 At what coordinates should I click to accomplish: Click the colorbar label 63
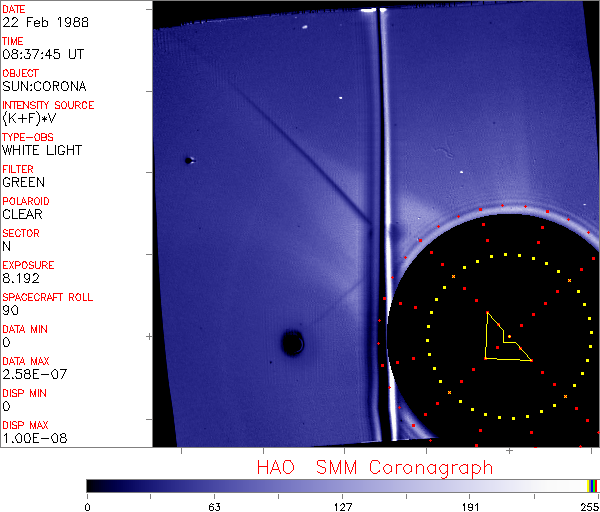214,506
